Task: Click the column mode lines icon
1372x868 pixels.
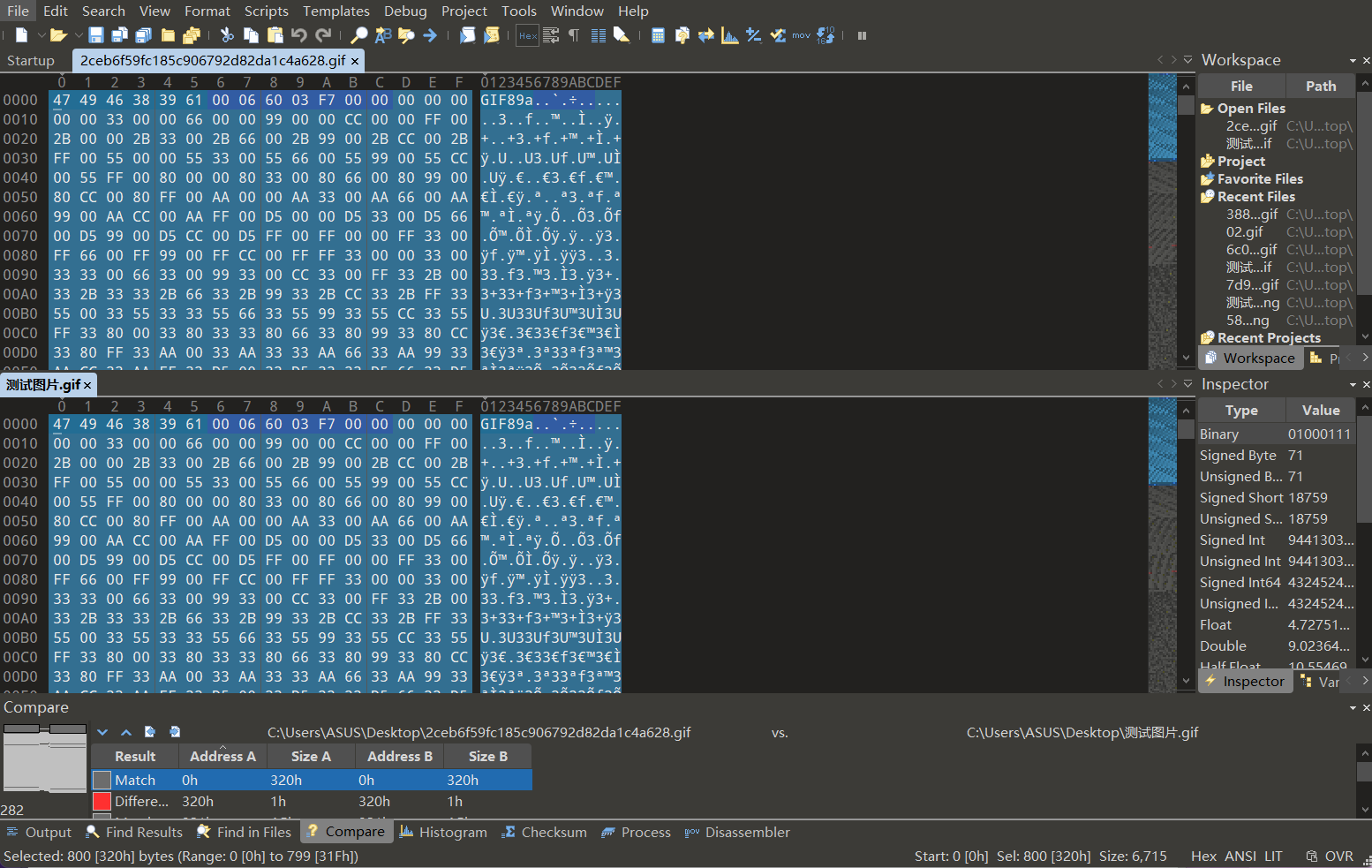Action: tap(598, 35)
